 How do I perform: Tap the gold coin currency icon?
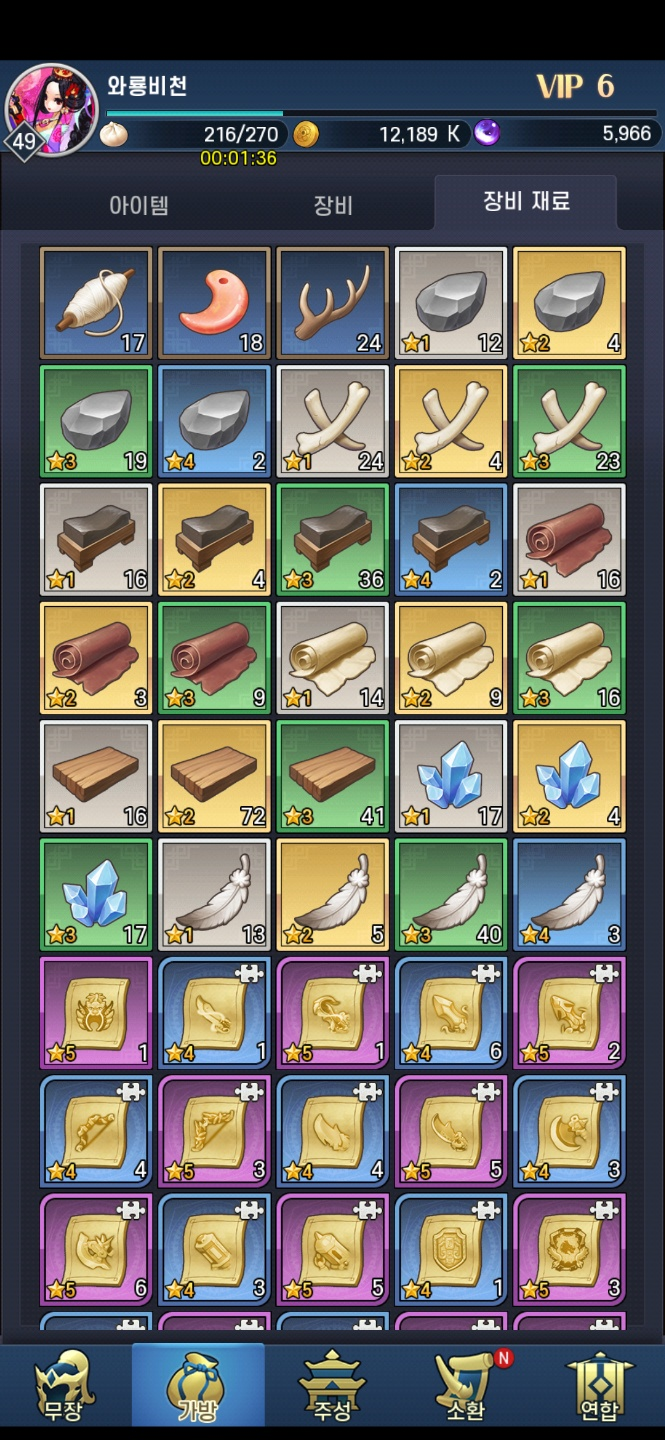(x=306, y=134)
